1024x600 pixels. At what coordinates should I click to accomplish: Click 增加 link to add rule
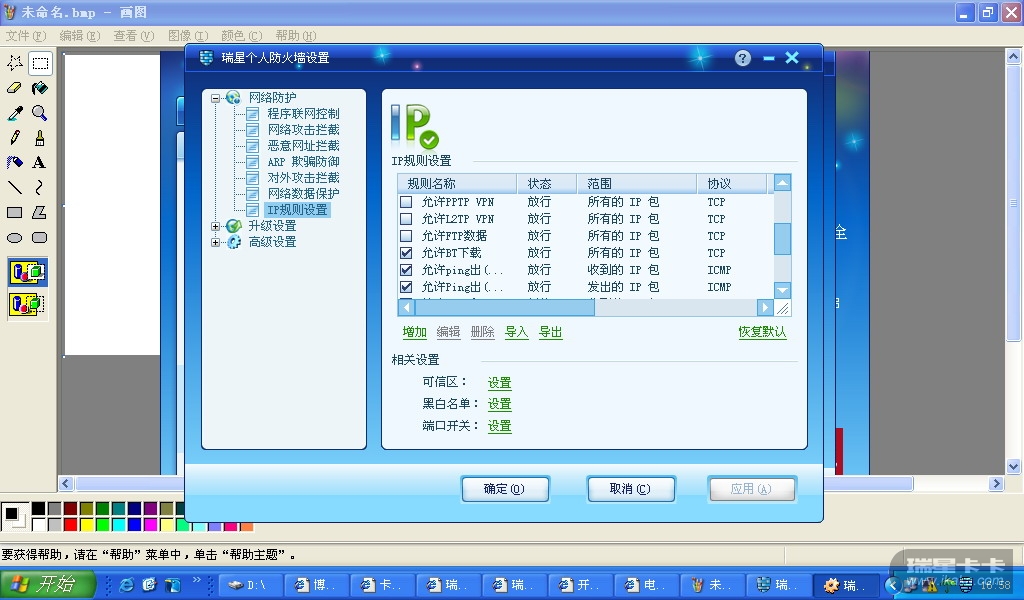pos(414,332)
